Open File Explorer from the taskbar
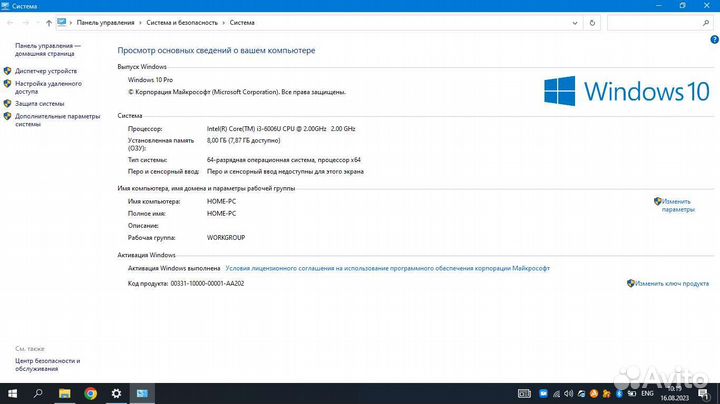720x404 pixels. [x=64, y=393]
